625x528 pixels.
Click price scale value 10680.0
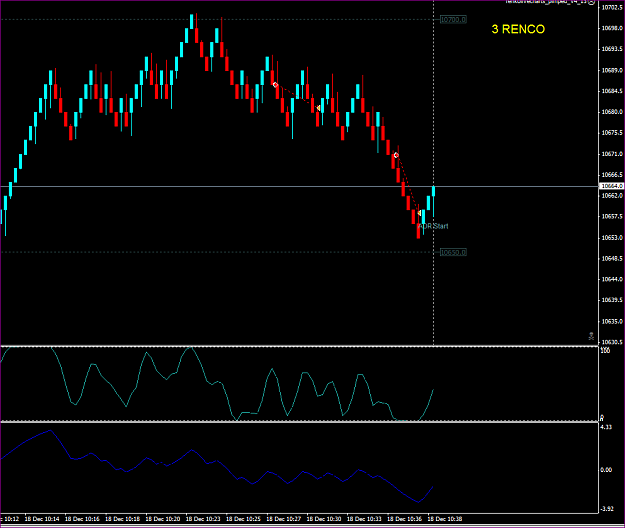(x=612, y=112)
